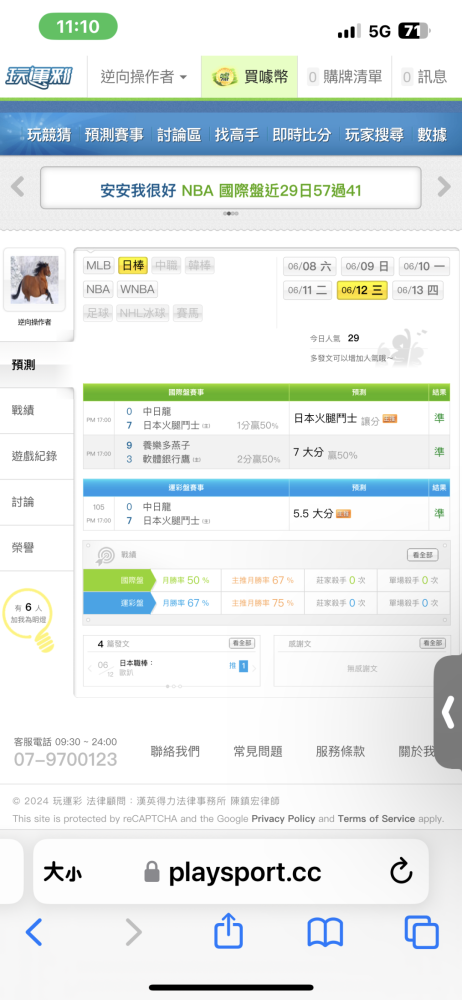Choose date 06/13 四
Viewport: 462px width, 1000px height.
(418, 290)
